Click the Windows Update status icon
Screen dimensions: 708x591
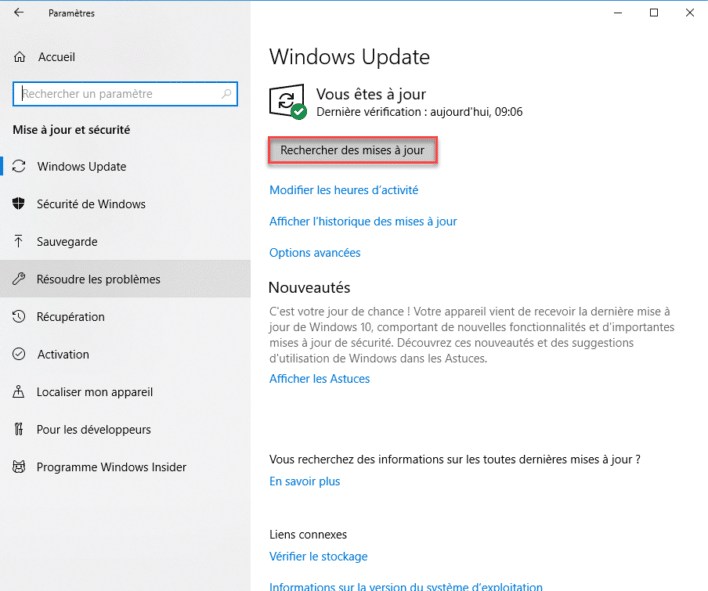(288, 102)
